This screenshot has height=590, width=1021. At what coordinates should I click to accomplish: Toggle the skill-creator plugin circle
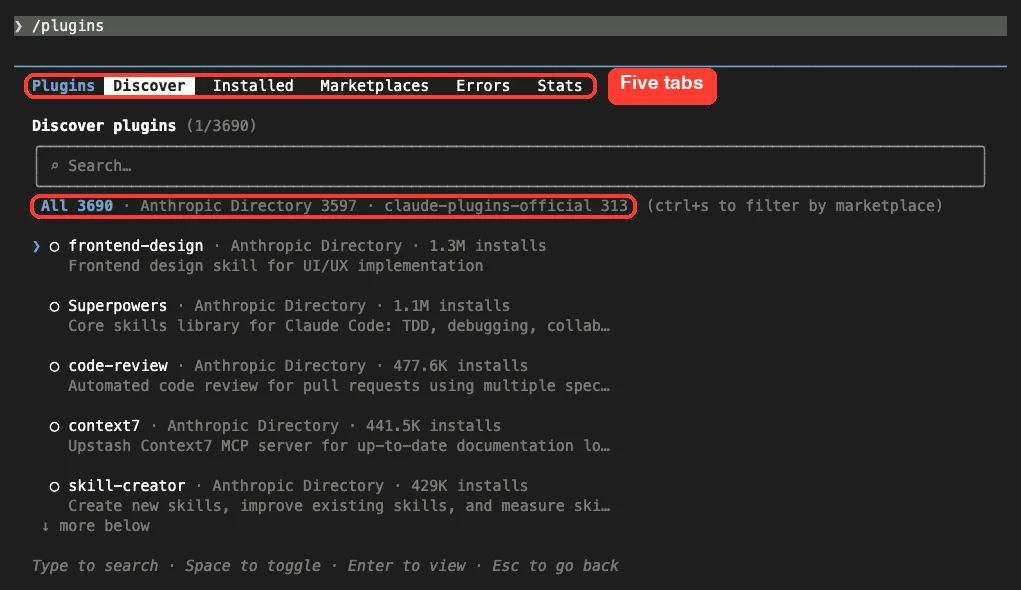pyautogui.click(x=55, y=486)
